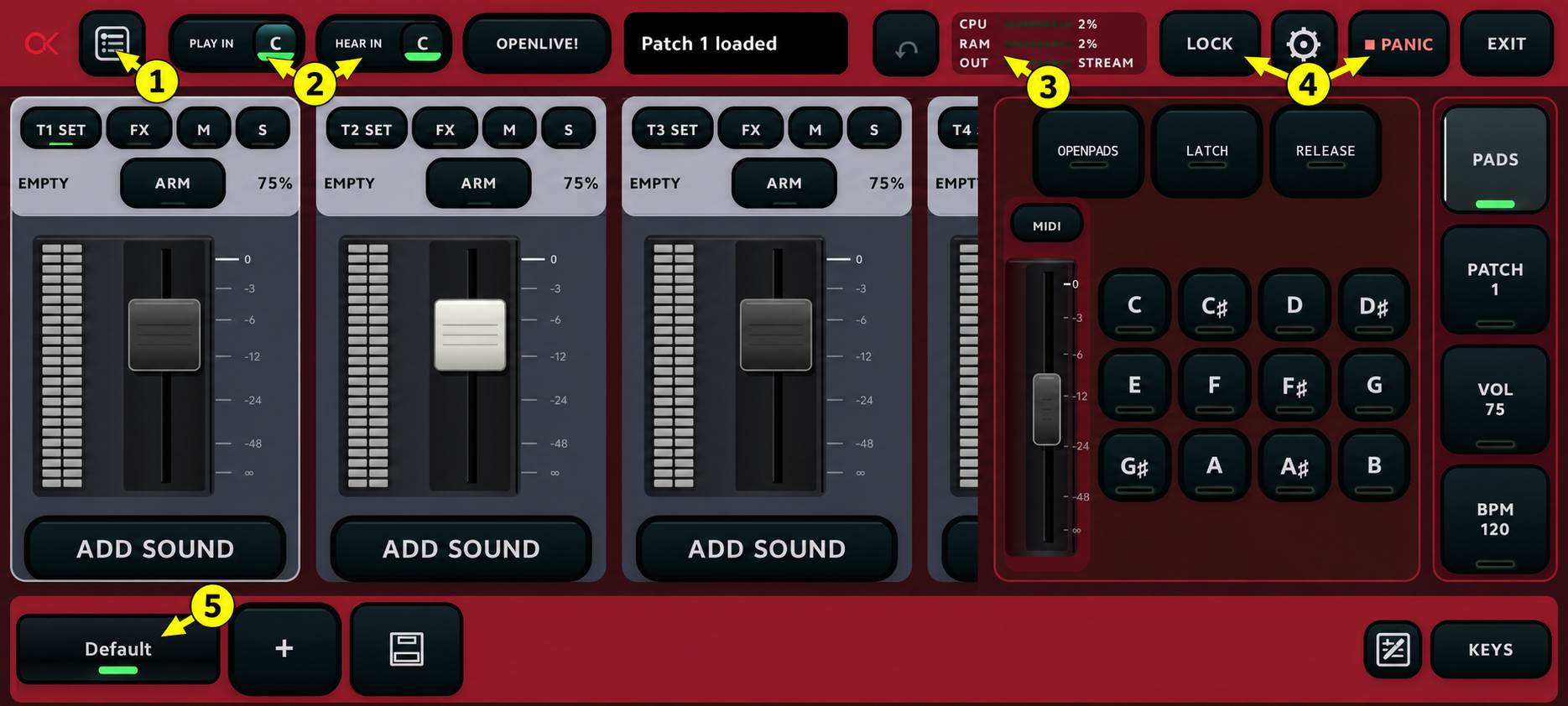Screen dimensions: 1568x706
Task: Open the OPENLIVE! button
Action: (x=537, y=44)
